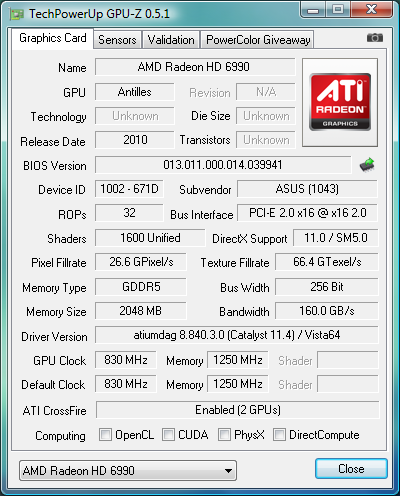
Task: Enable the OpenCL checkbox
Action: 105,435
